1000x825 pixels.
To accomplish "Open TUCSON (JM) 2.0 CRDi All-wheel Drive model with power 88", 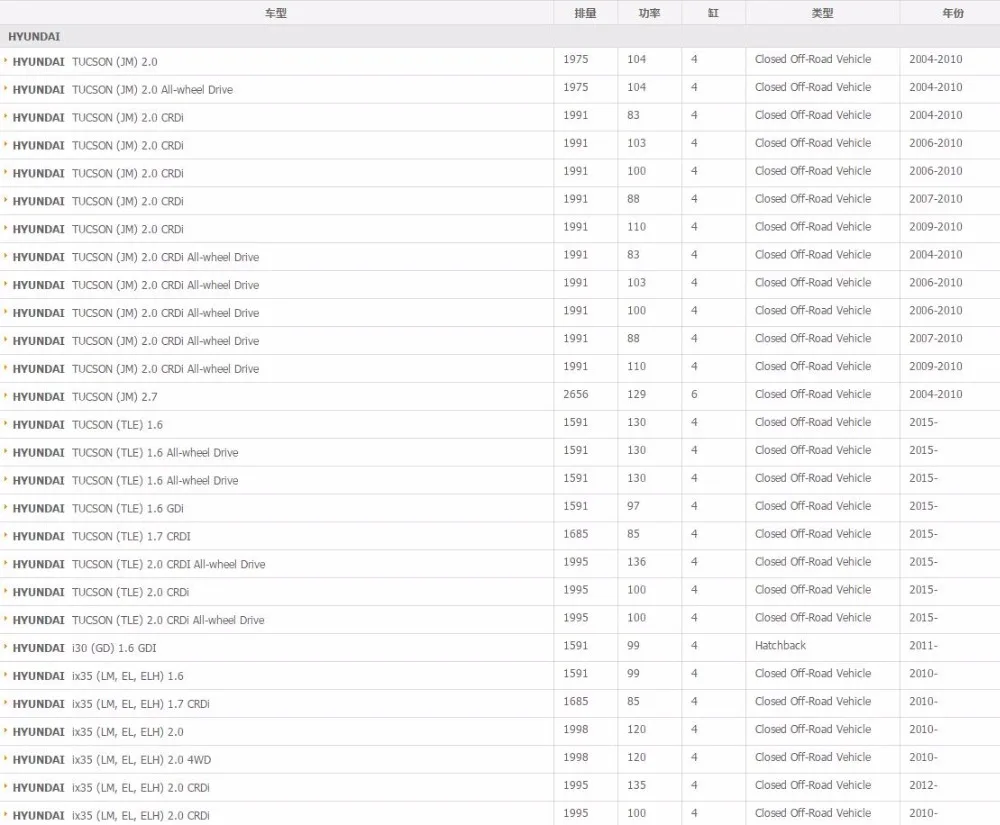I will [136, 341].
